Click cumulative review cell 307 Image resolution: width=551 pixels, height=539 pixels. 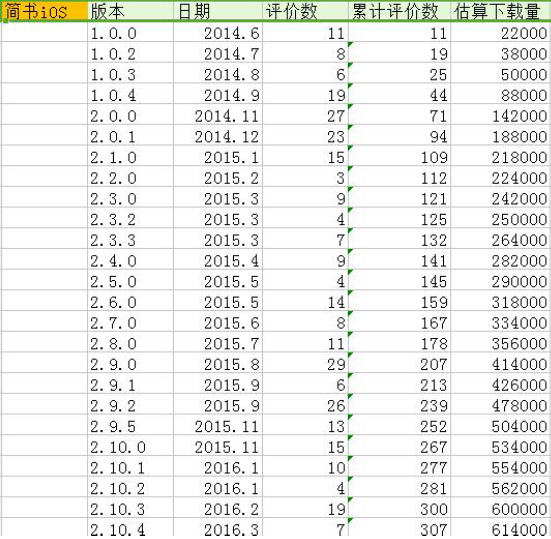click(x=399, y=528)
